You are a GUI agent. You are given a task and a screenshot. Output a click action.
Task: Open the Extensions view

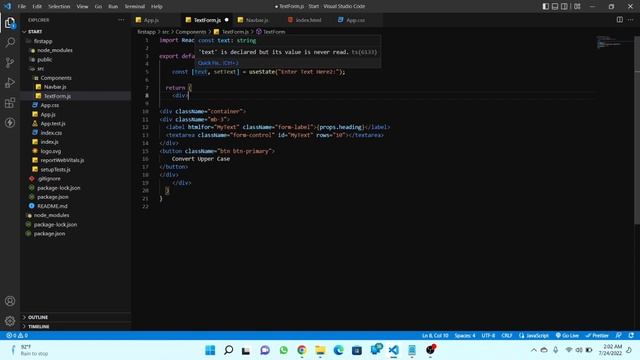click(10, 102)
